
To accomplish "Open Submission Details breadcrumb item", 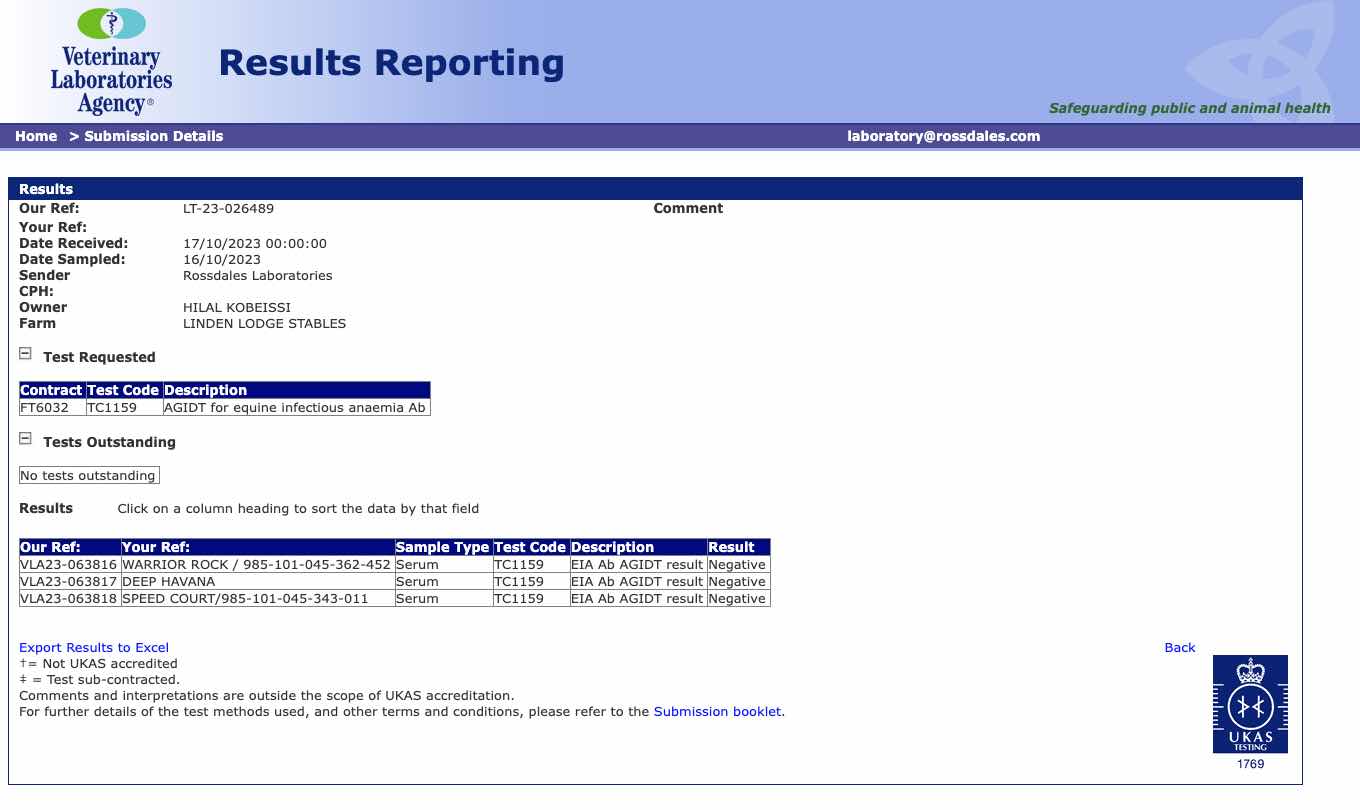I will click(x=153, y=136).
